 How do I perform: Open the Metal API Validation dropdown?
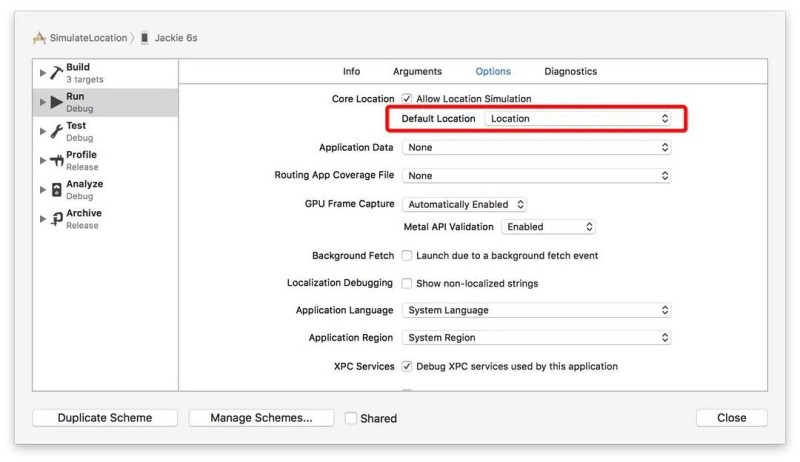(x=548, y=227)
